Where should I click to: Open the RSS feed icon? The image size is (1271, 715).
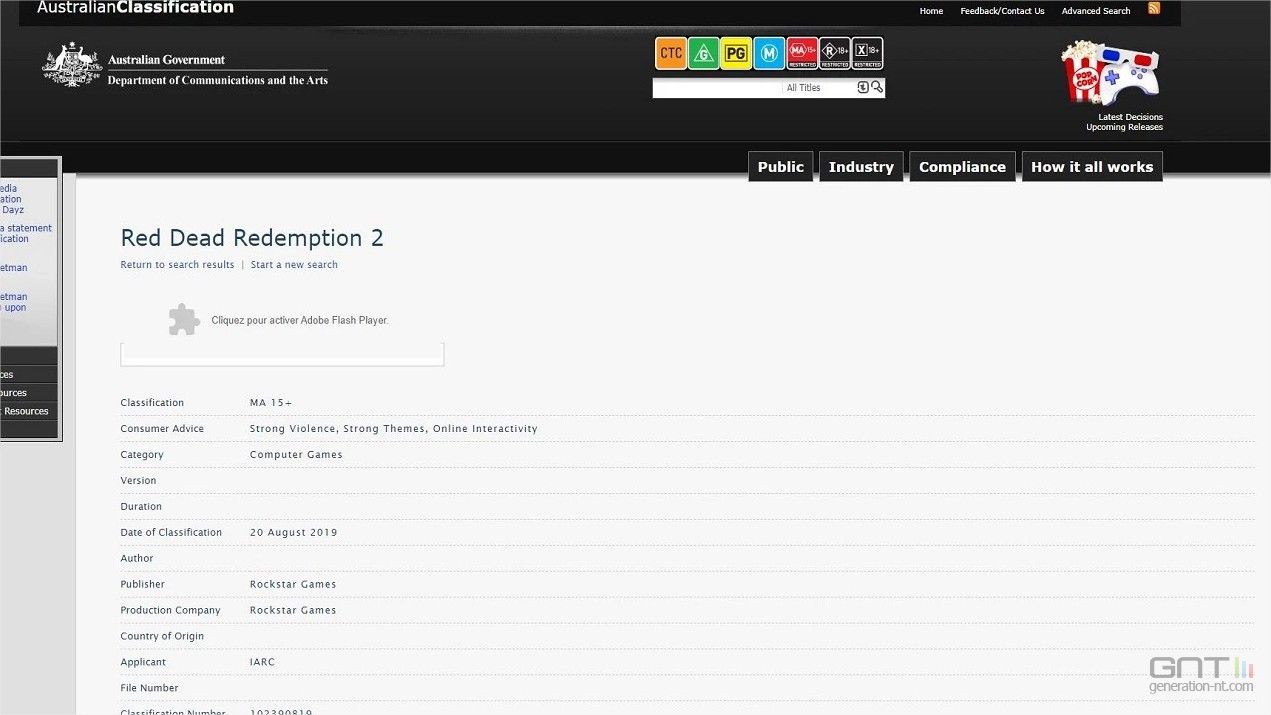pos(1154,9)
